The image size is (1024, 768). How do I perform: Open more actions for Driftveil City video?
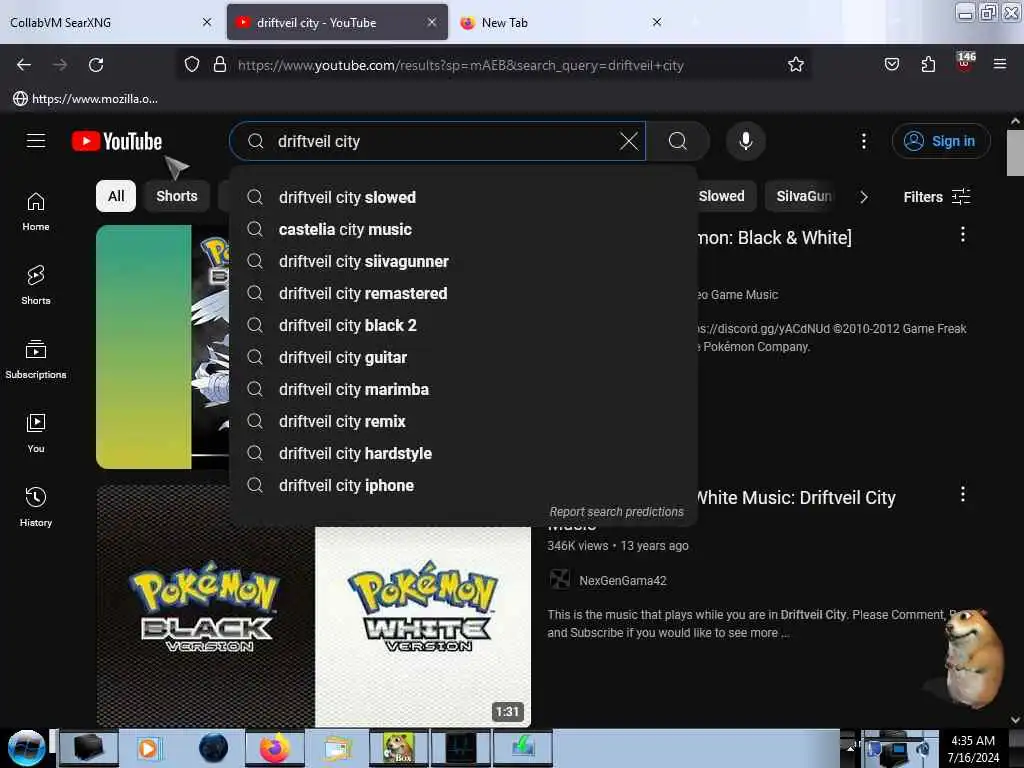963,494
